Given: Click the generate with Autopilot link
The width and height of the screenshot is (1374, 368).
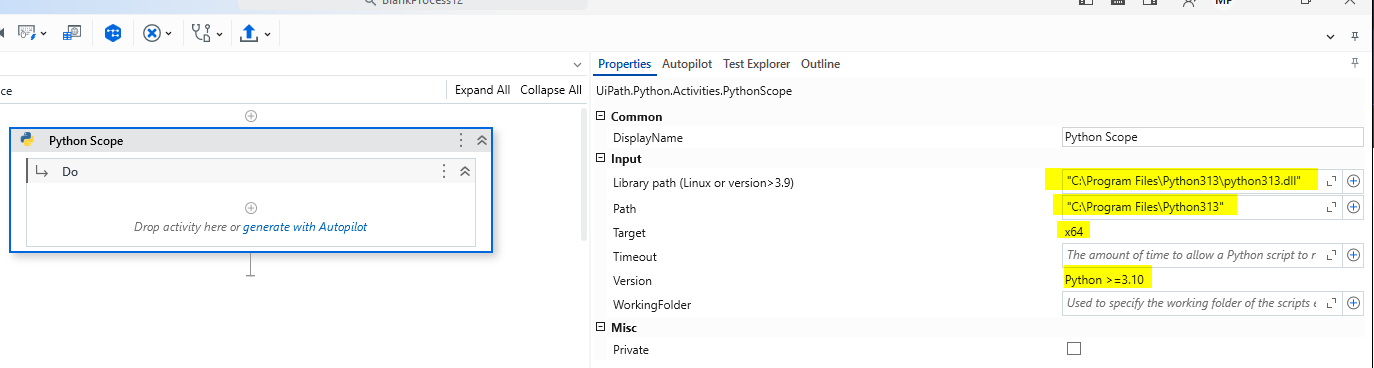Looking at the screenshot, I should [305, 227].
